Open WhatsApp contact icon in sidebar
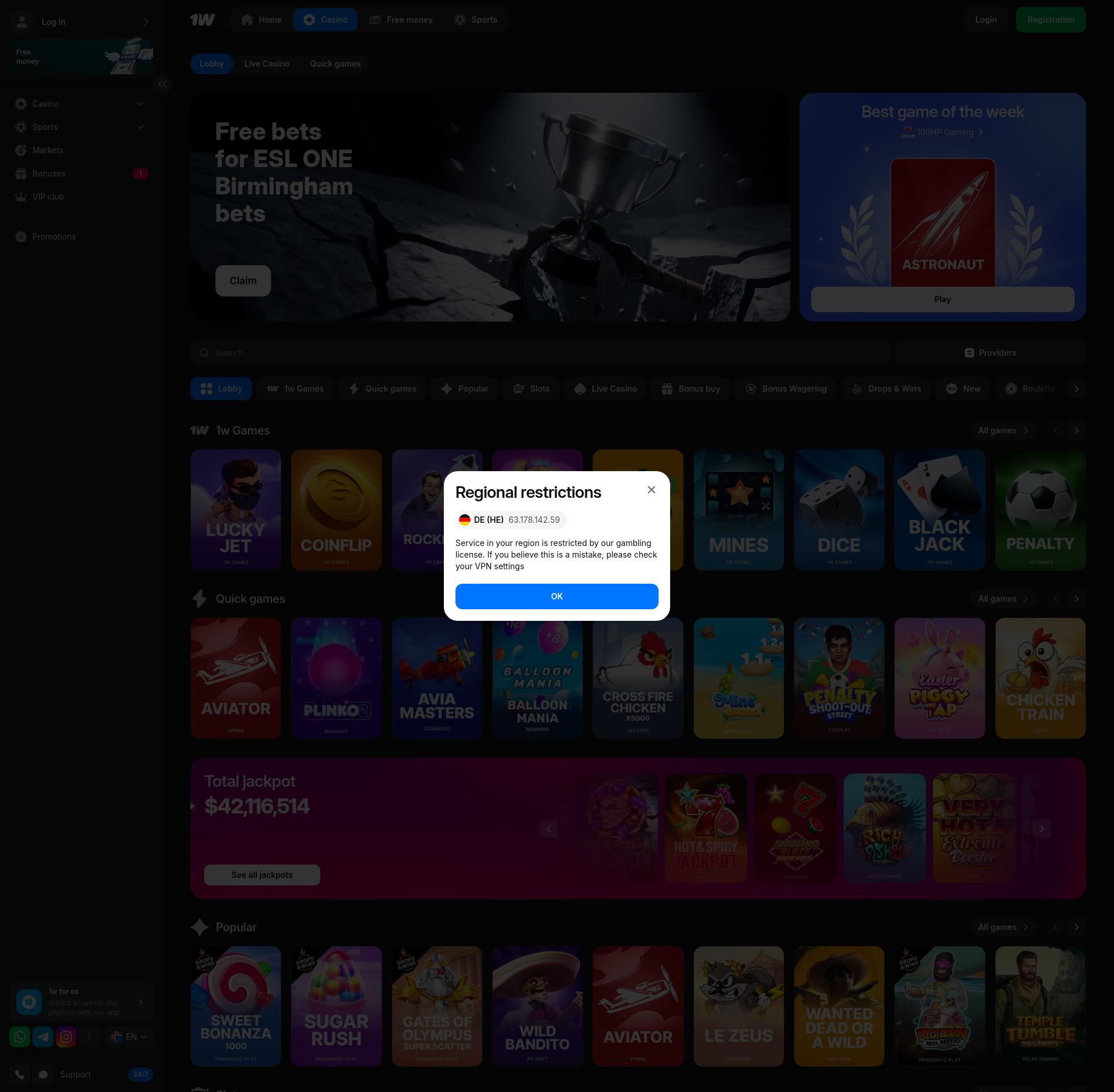The height and width of the screenshot is (1092, 1114). point(20,1037)
